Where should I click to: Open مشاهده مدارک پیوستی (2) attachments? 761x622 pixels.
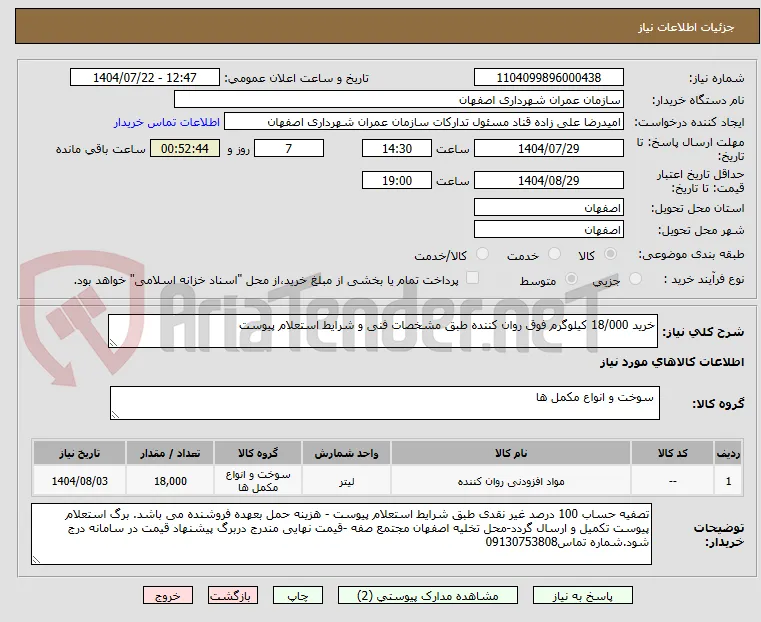pos(428,596)
